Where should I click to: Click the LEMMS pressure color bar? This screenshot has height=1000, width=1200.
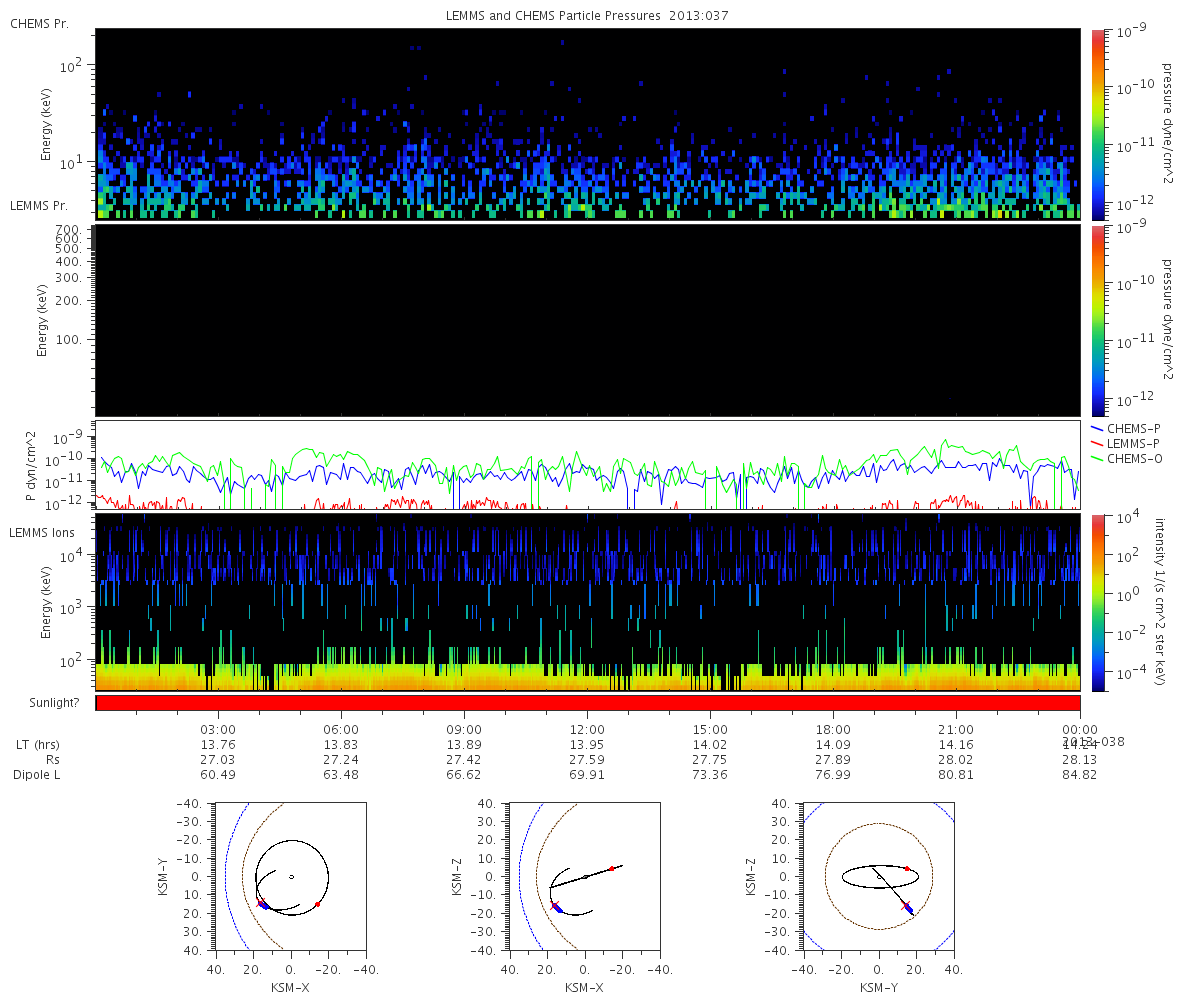pyautogui.click(x=1097, y=320)
